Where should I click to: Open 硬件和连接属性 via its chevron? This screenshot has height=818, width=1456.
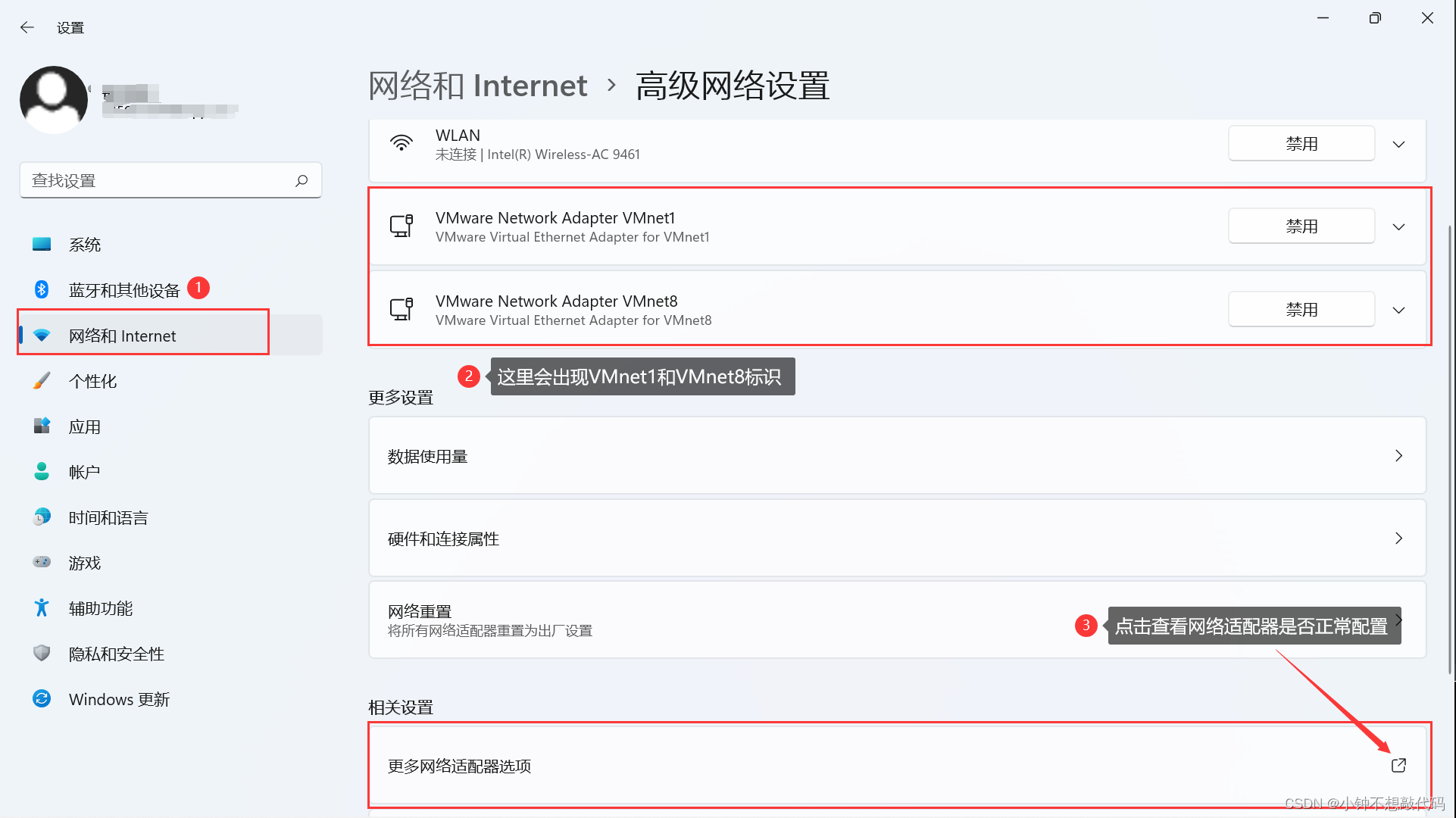point(1399,539)
